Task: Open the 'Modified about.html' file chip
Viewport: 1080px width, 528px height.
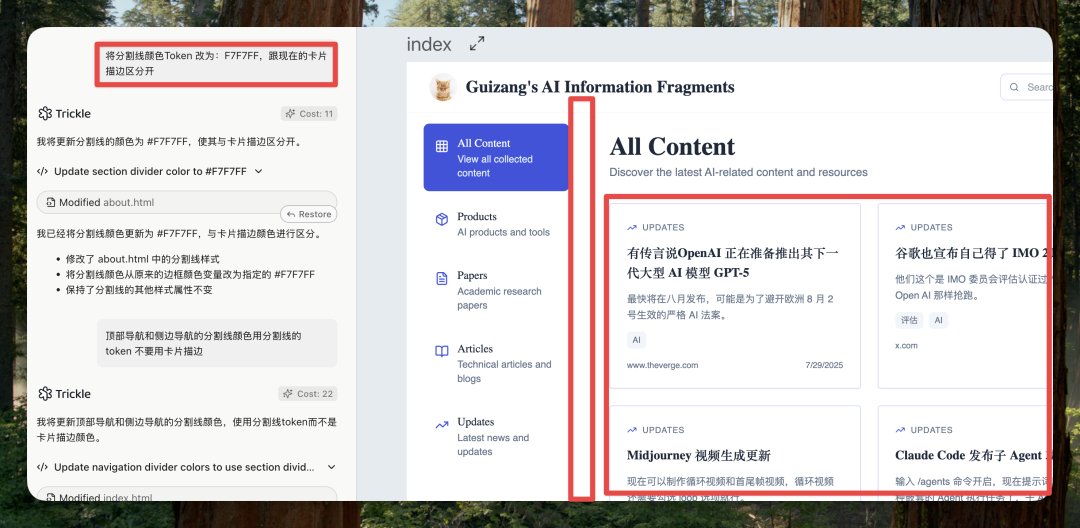Action: [x=187, y=202]
